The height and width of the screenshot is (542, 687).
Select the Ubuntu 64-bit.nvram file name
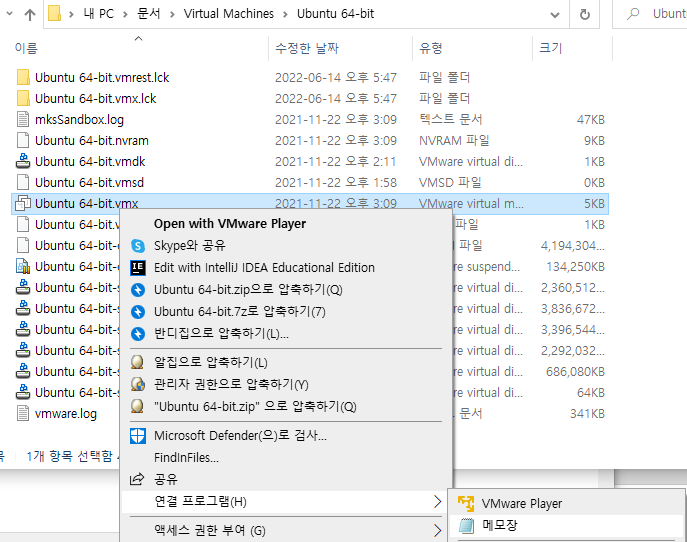coord(92,141)
